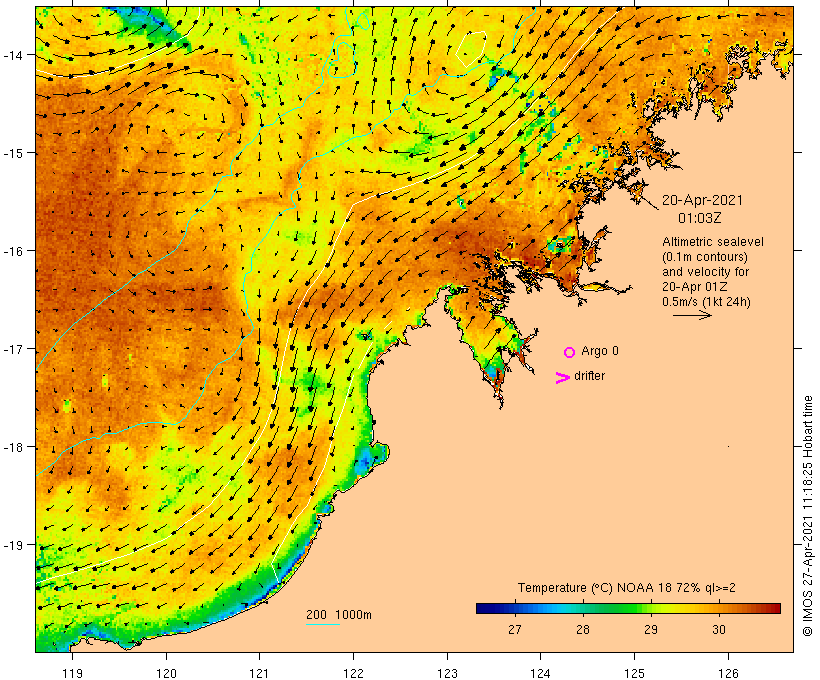Click the latitude label -15

point(12,153)
